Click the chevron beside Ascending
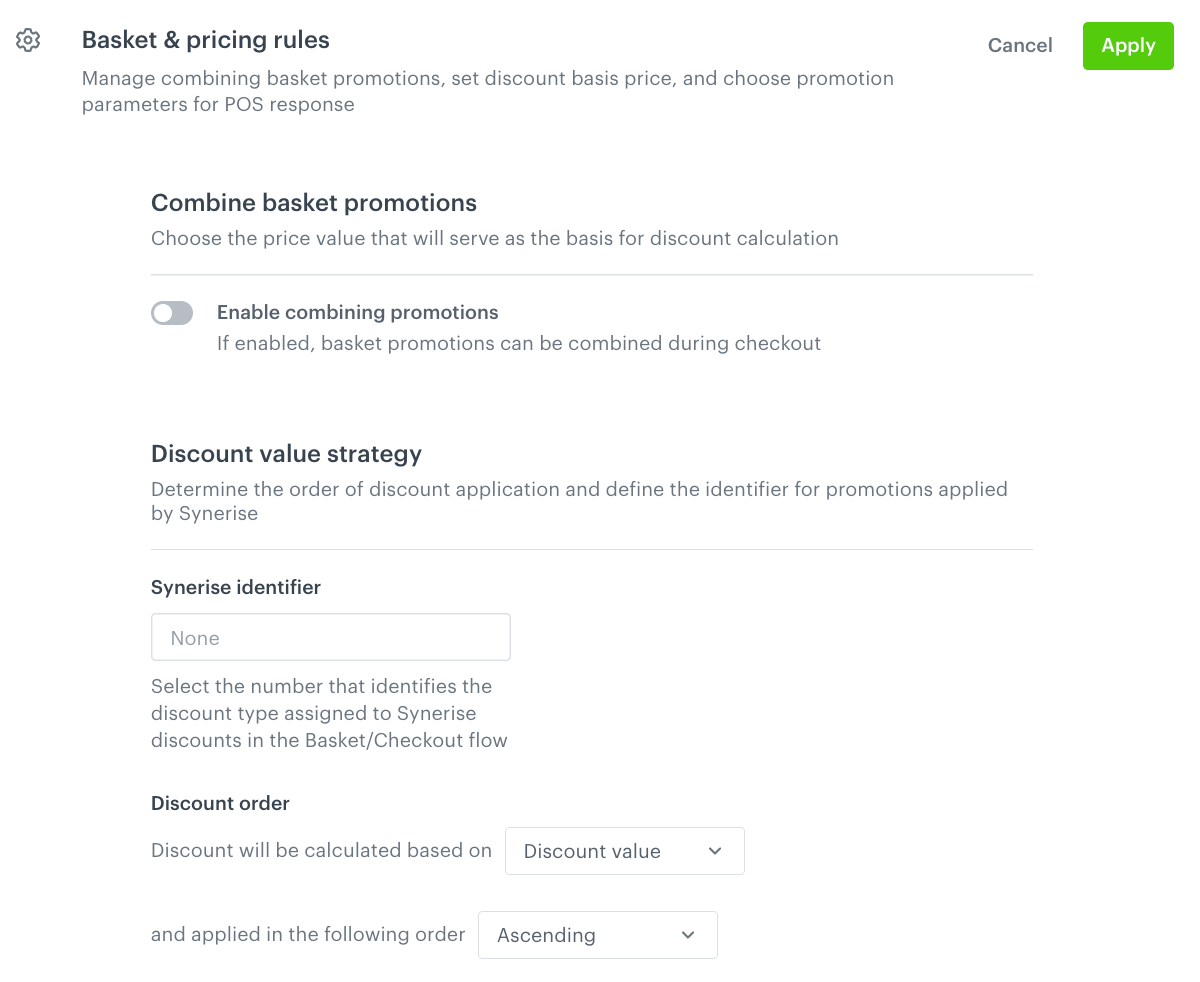 click(x=687, y=934)
